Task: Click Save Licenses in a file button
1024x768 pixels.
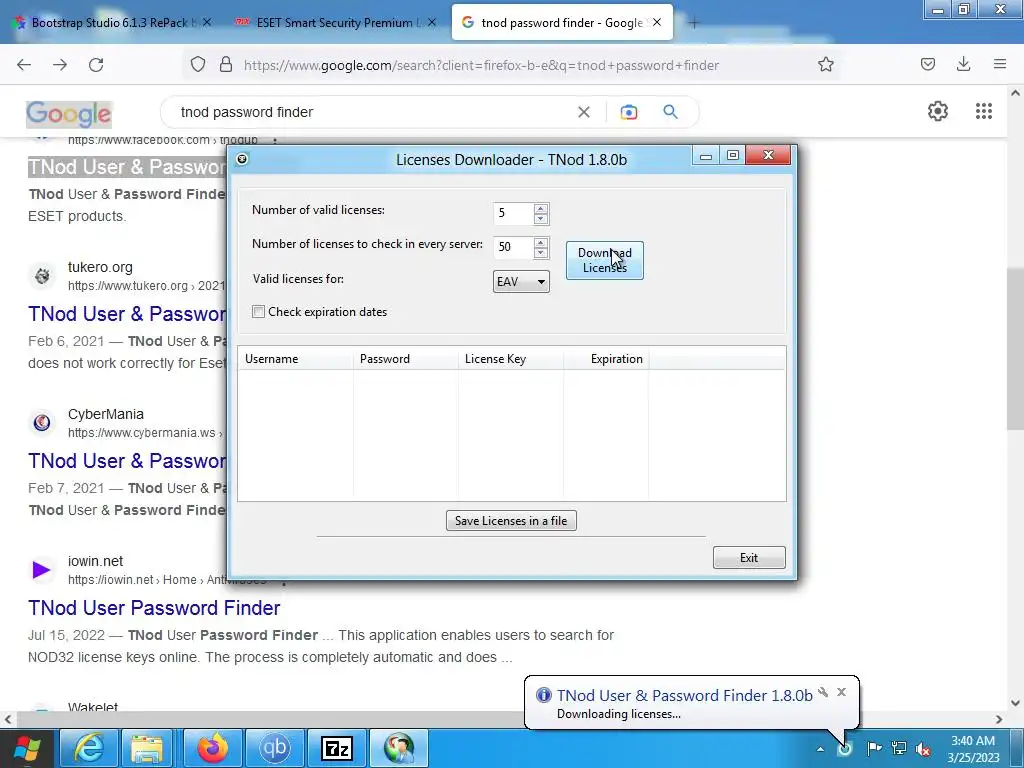Action: 511,520
